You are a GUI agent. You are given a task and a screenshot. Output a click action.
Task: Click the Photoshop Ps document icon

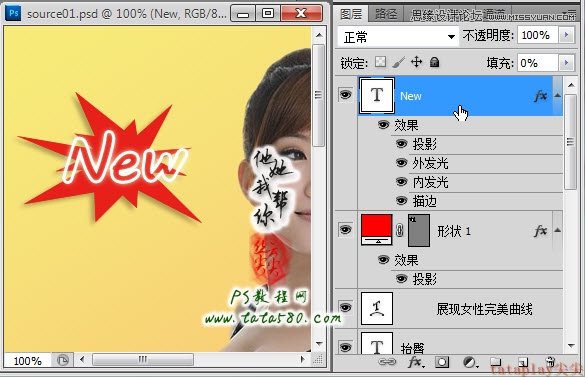[13, 13]
